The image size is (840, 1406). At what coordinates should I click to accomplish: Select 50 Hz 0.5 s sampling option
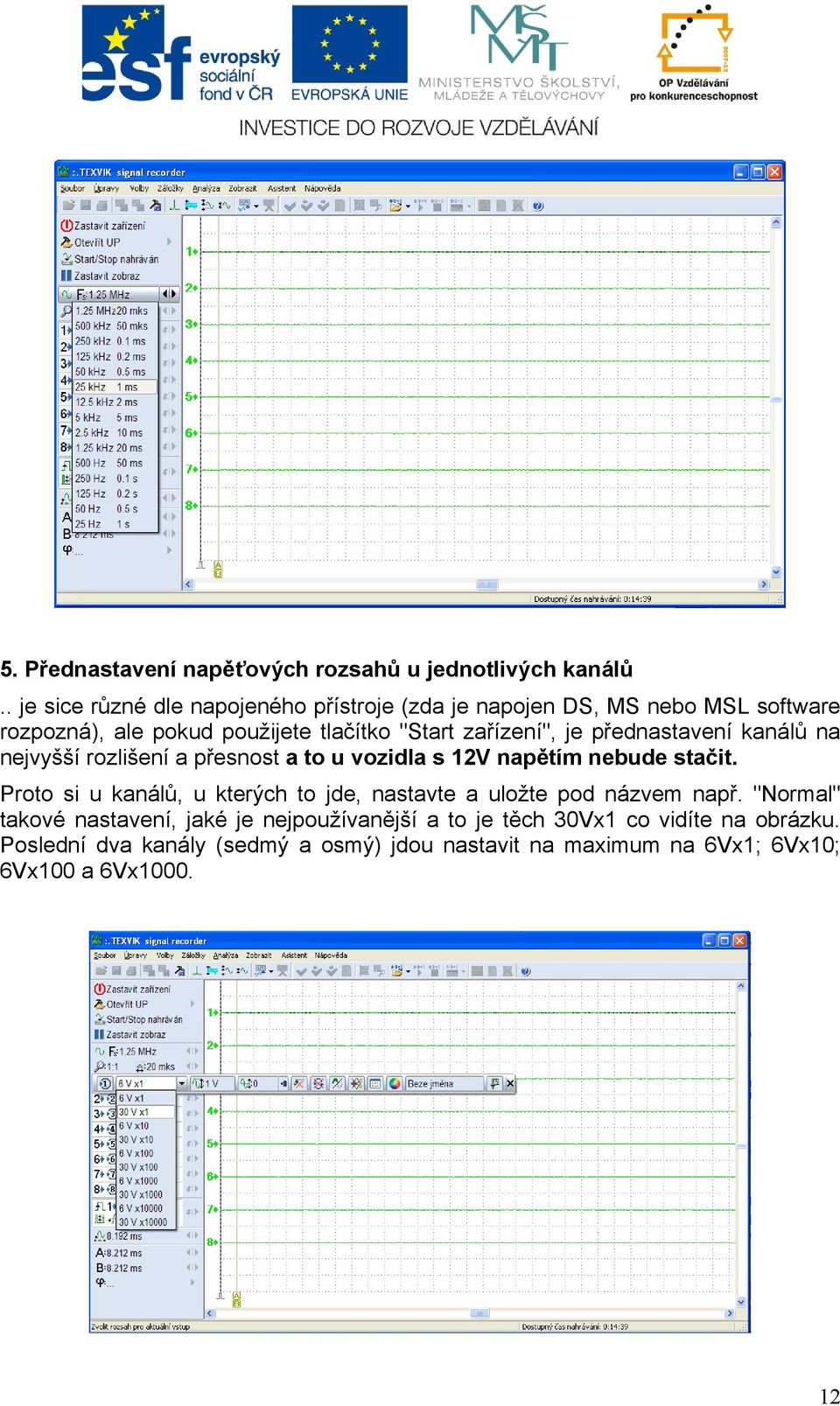(115, 508)
